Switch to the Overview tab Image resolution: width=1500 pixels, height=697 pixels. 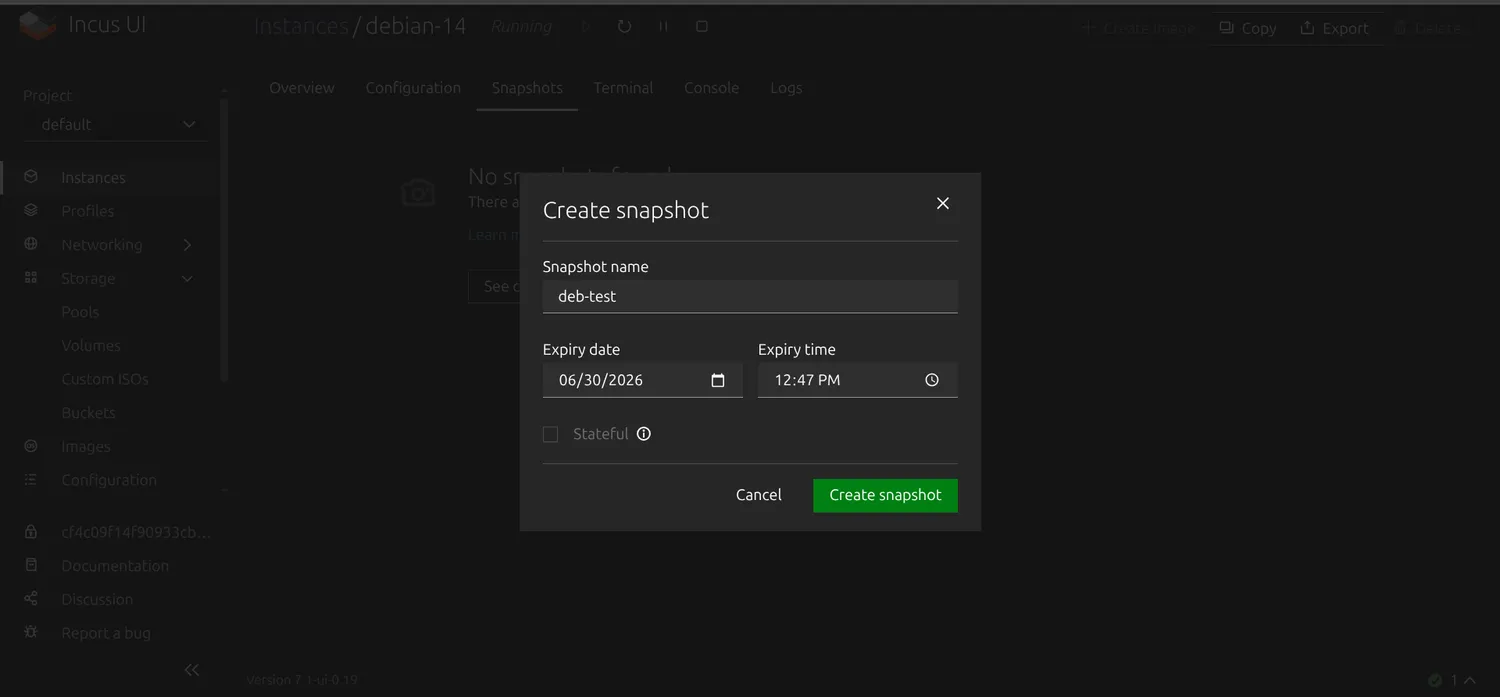point(302,88)
